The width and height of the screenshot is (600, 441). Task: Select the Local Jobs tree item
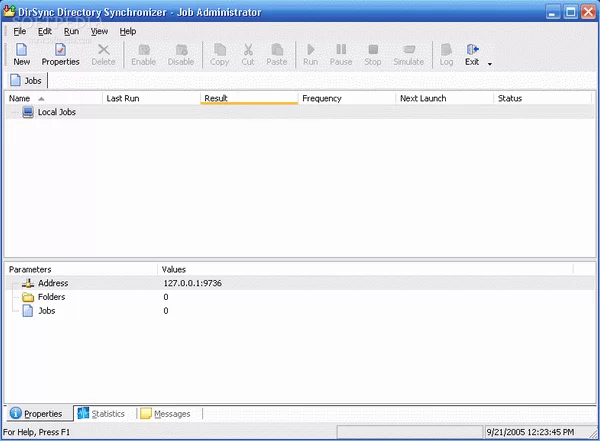tap(56, 112)
